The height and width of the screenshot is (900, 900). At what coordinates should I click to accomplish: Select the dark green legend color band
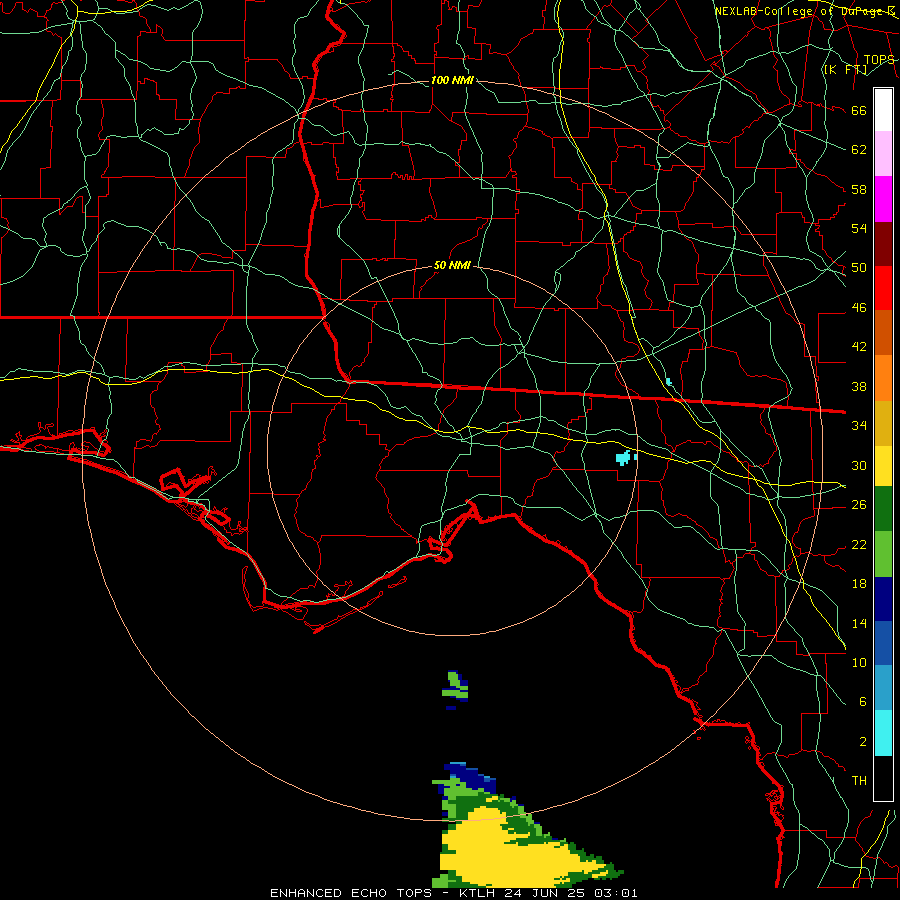click(883, 509)
